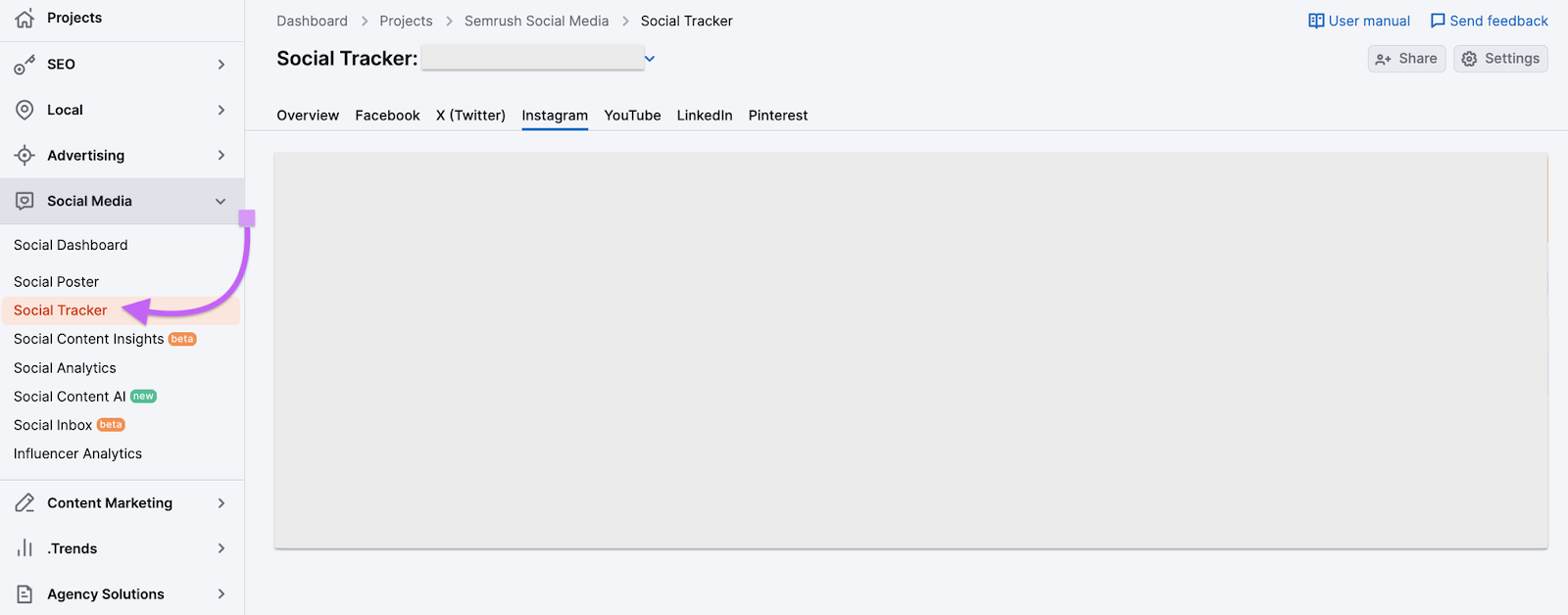1568x615 pixels.
Task: Collapse the Social Media section chevron
Action: 220,202
